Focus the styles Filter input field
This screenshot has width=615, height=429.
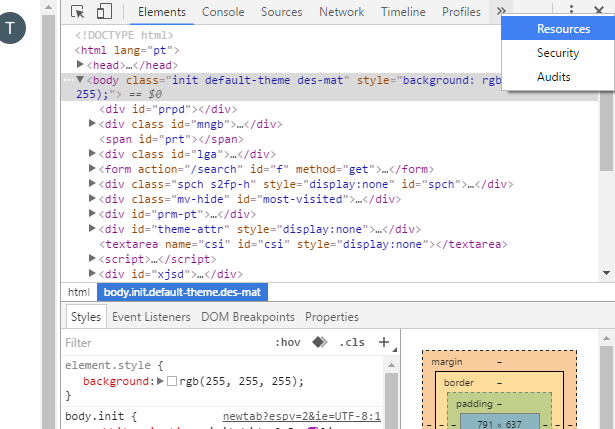click(x=167, y=342)
